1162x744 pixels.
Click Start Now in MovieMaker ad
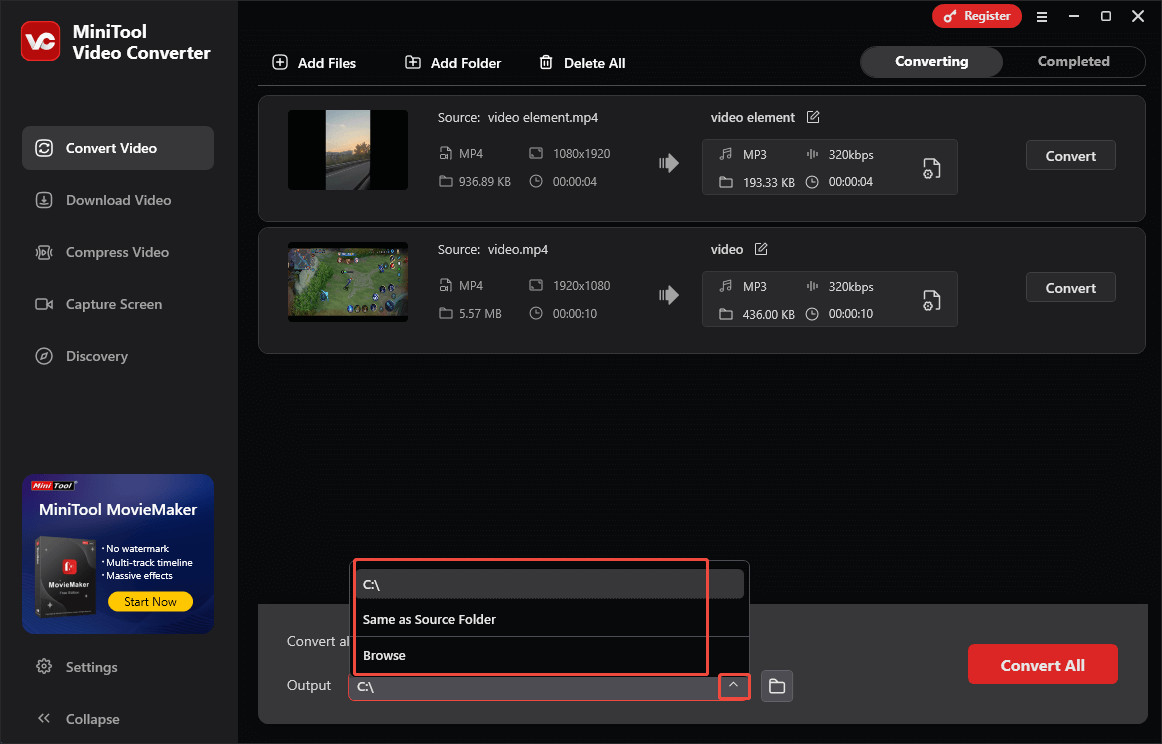click(x=150, y=602)
